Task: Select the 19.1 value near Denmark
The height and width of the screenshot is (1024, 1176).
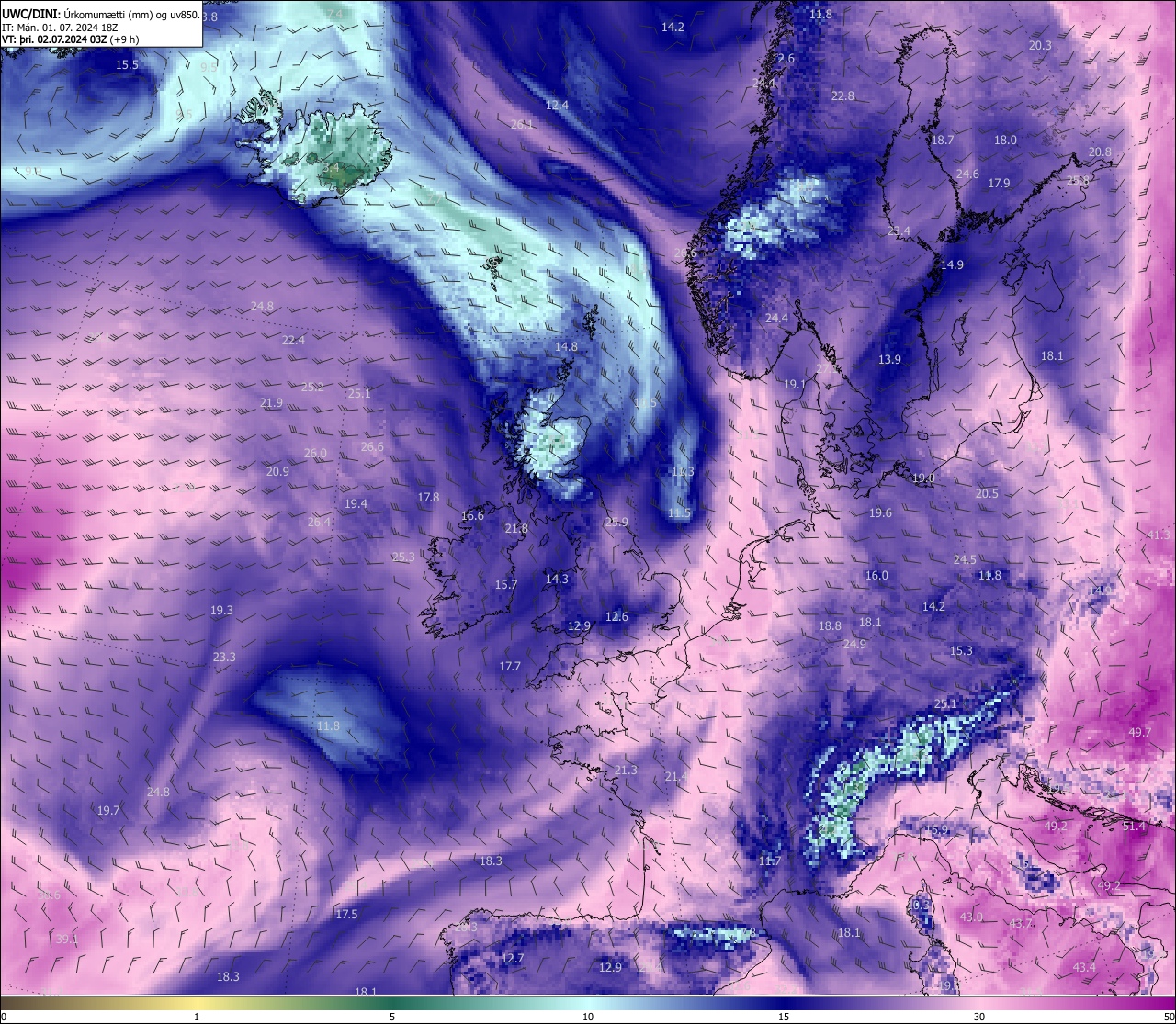Action: 795,384
